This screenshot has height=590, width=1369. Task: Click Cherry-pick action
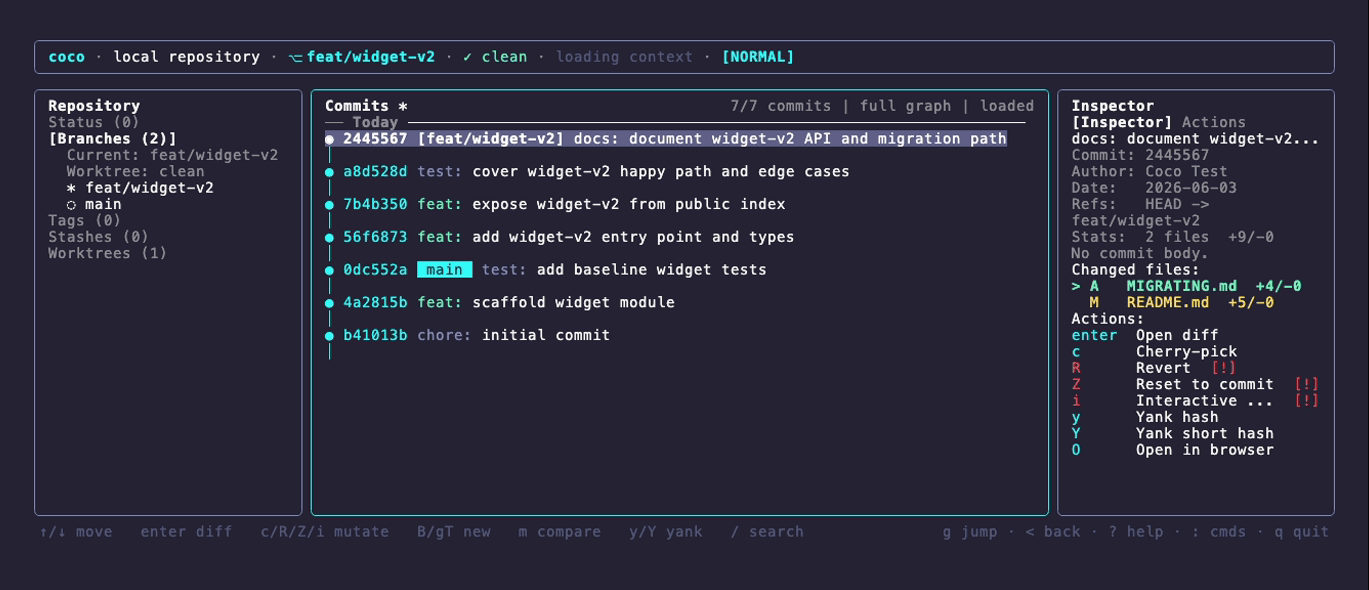coord(1154,351)
